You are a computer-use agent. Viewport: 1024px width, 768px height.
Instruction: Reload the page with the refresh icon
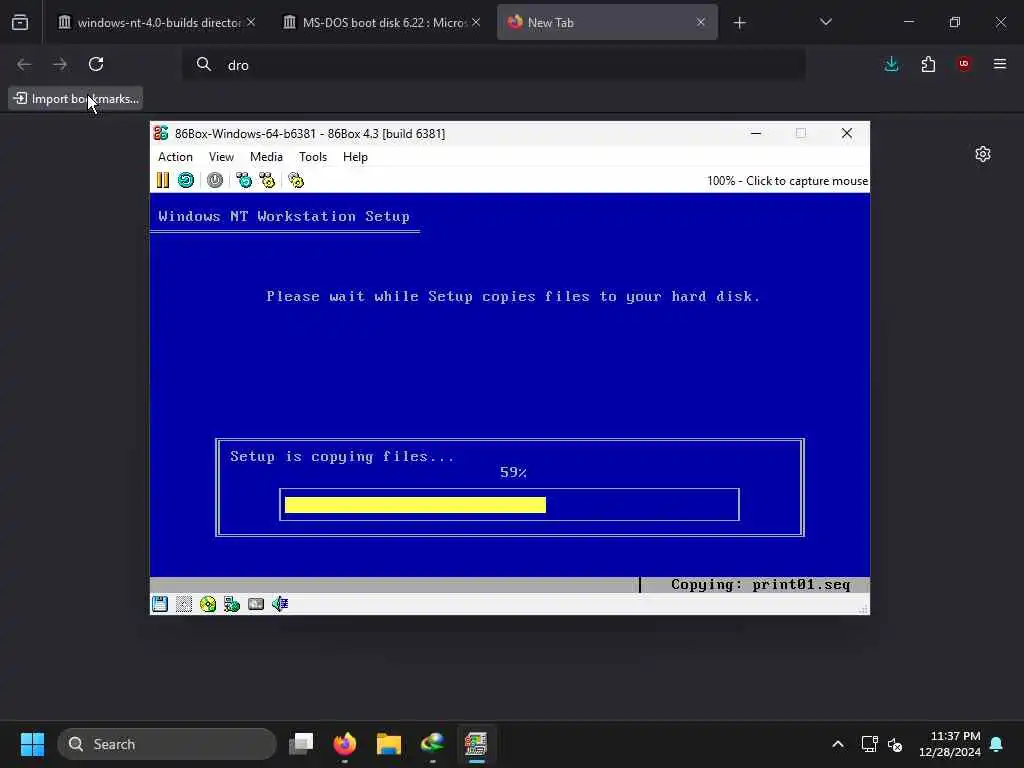click(x=96, y=64)
